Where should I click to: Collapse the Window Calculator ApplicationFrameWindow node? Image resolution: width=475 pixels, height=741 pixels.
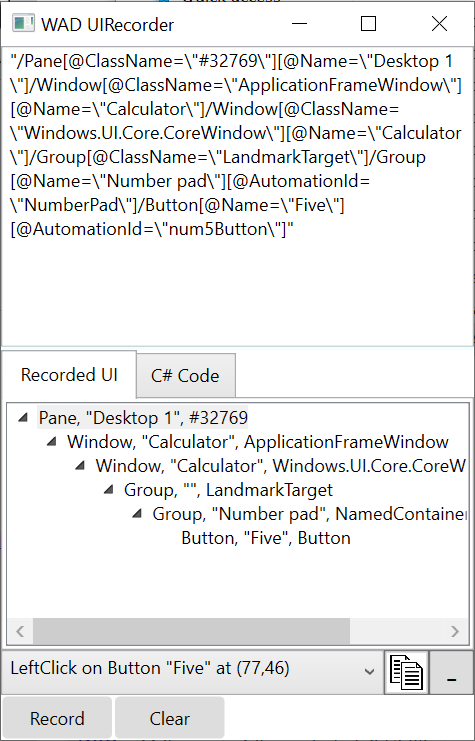(x=52, y=442)
